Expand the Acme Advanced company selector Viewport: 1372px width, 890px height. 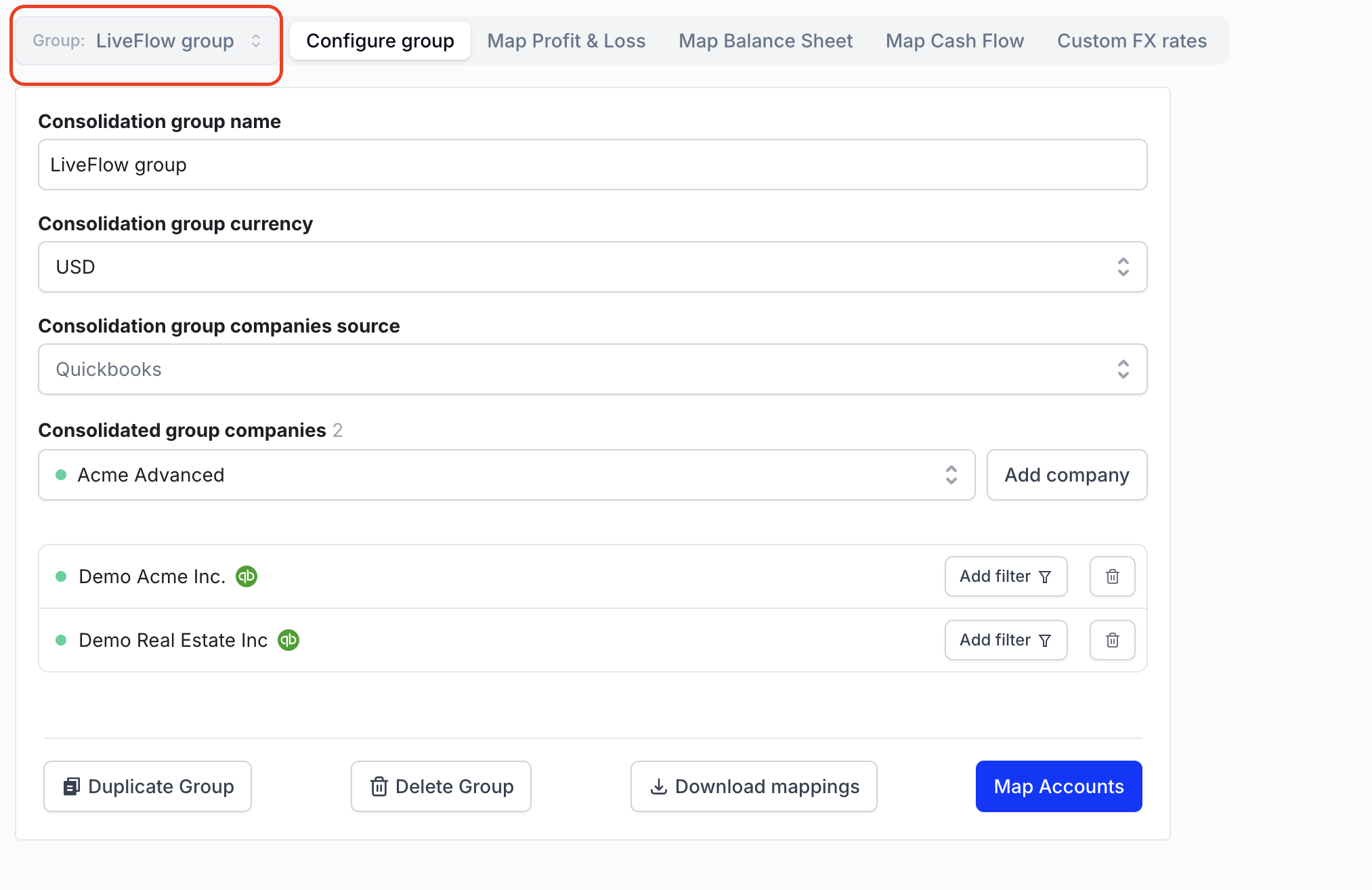pyautogui.click(x=507, y=475)
